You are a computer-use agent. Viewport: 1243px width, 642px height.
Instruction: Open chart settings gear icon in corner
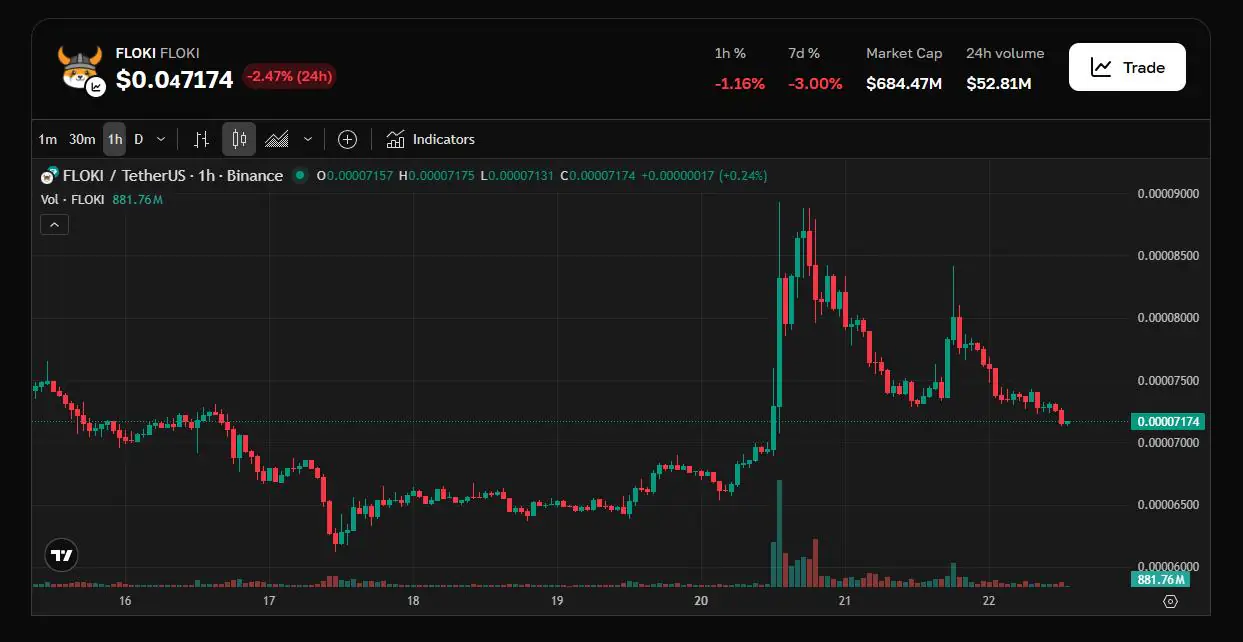[x=1170, y=601]
